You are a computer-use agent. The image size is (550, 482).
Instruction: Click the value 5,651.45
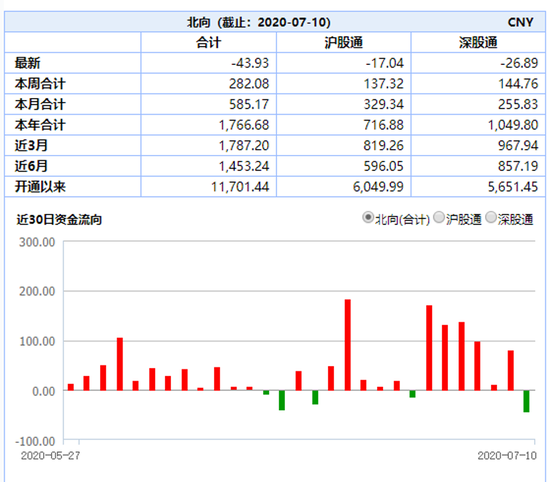click(x=513, y=187)
